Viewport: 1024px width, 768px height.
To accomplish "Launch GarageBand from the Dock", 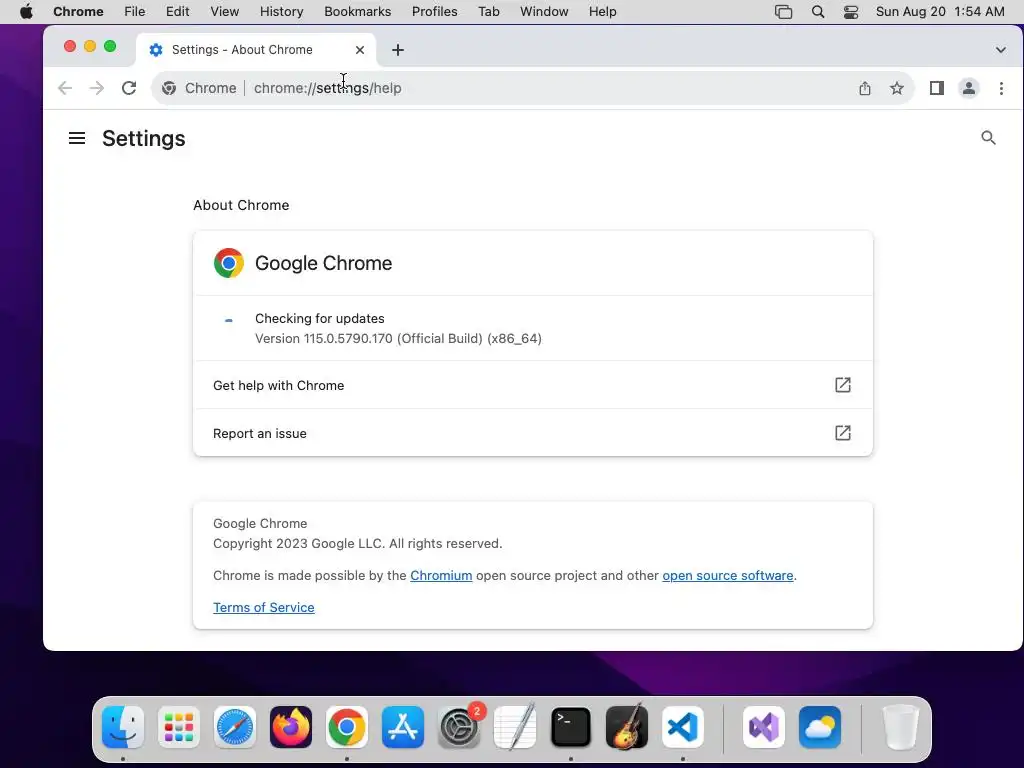I will 627,727.
